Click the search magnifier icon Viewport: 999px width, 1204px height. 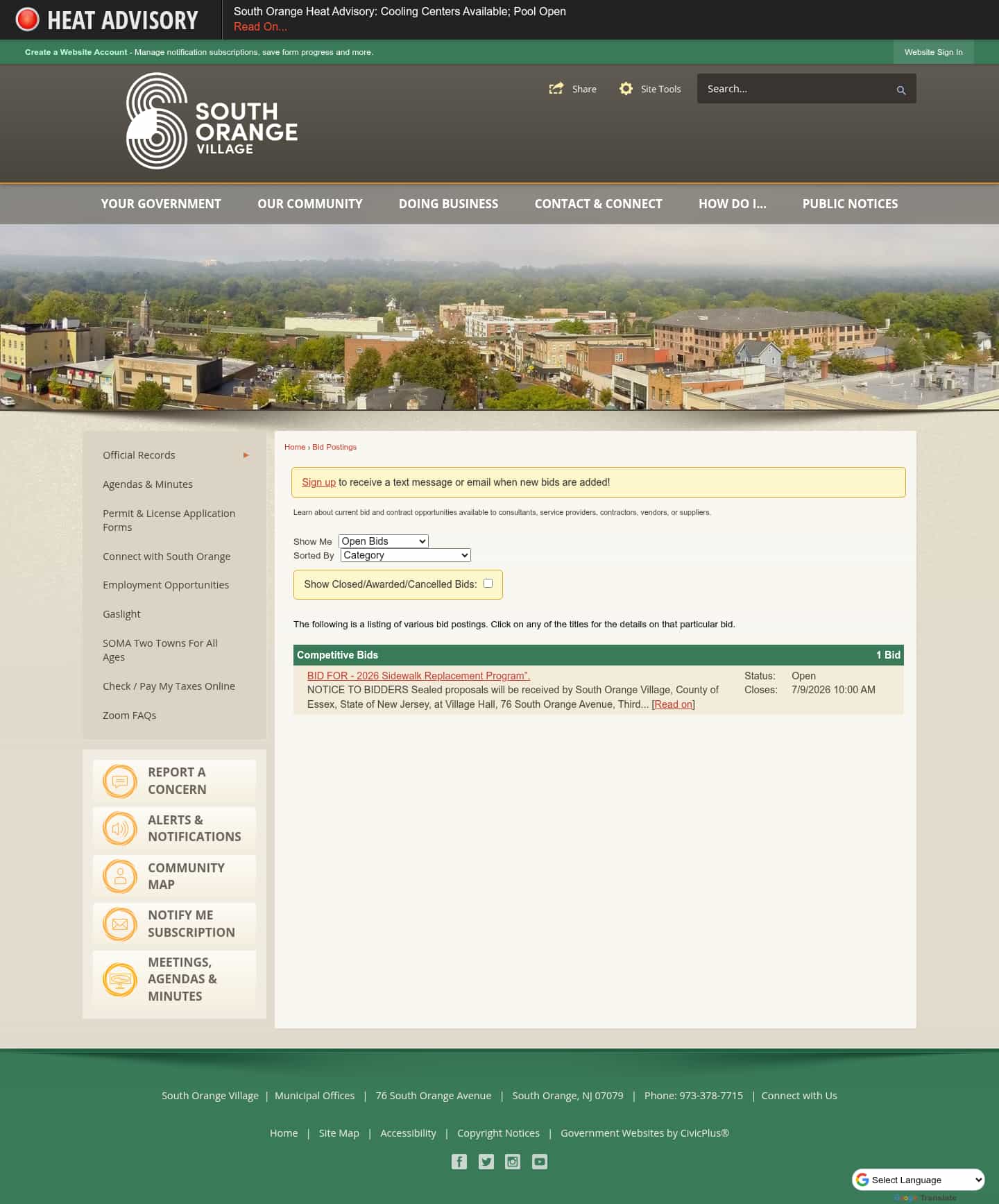[900, 90]
